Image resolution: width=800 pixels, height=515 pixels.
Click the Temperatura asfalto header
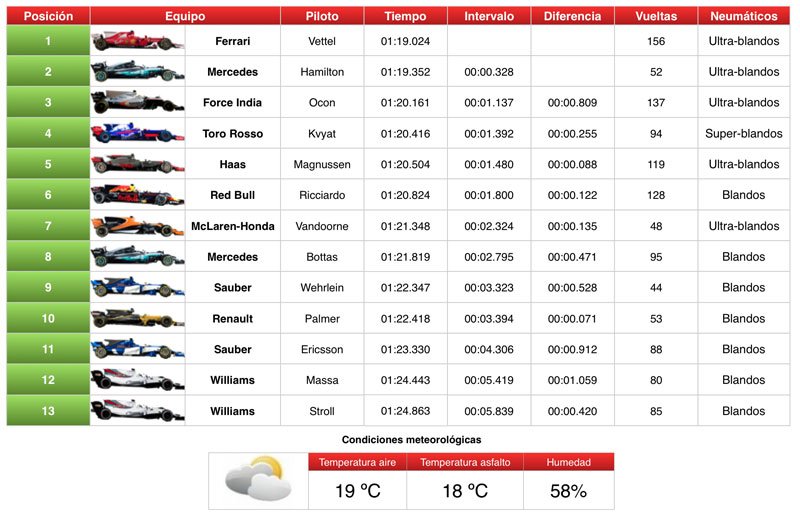(x=465, y=462)
